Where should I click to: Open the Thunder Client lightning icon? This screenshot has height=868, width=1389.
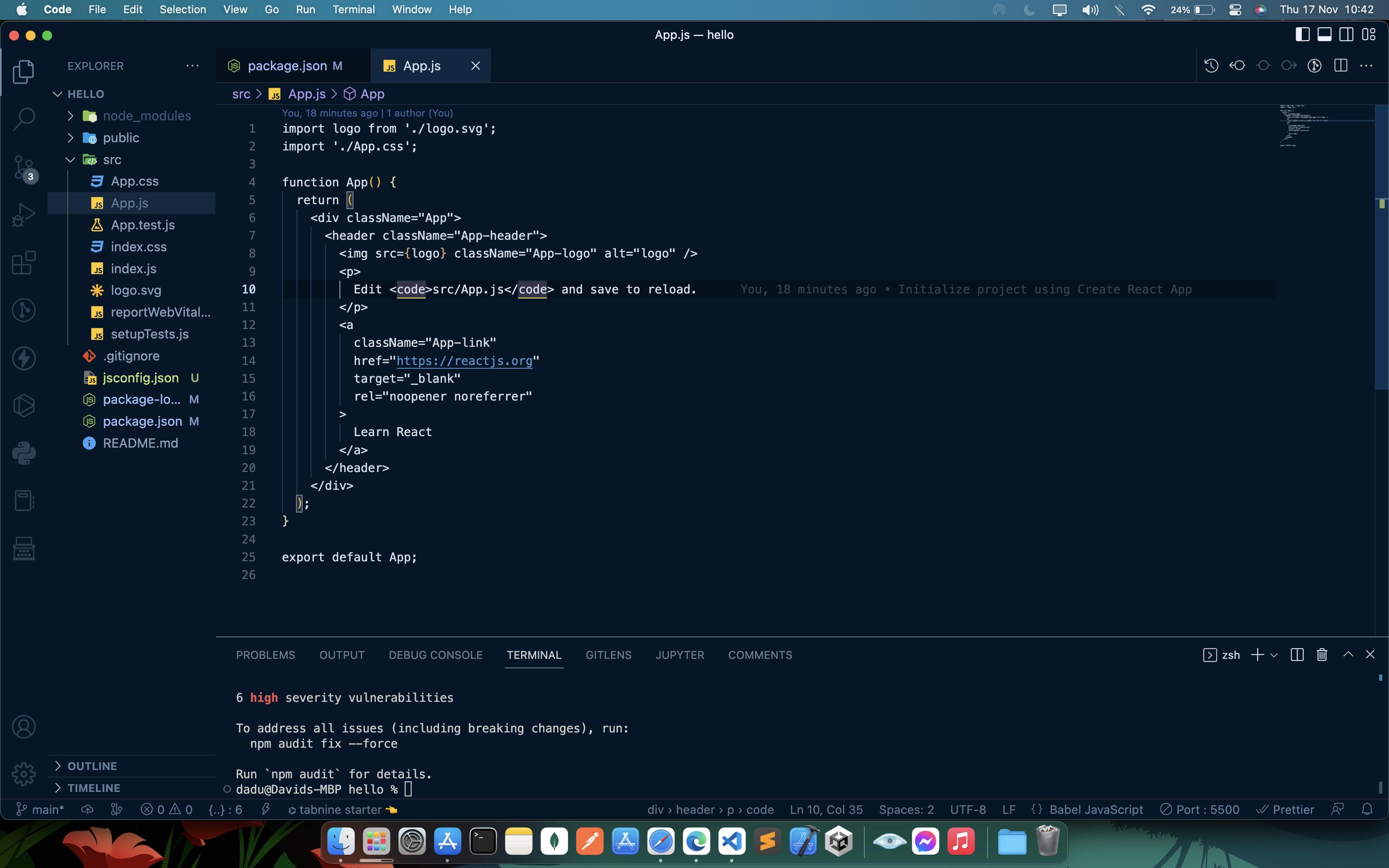tap(24, 358)
